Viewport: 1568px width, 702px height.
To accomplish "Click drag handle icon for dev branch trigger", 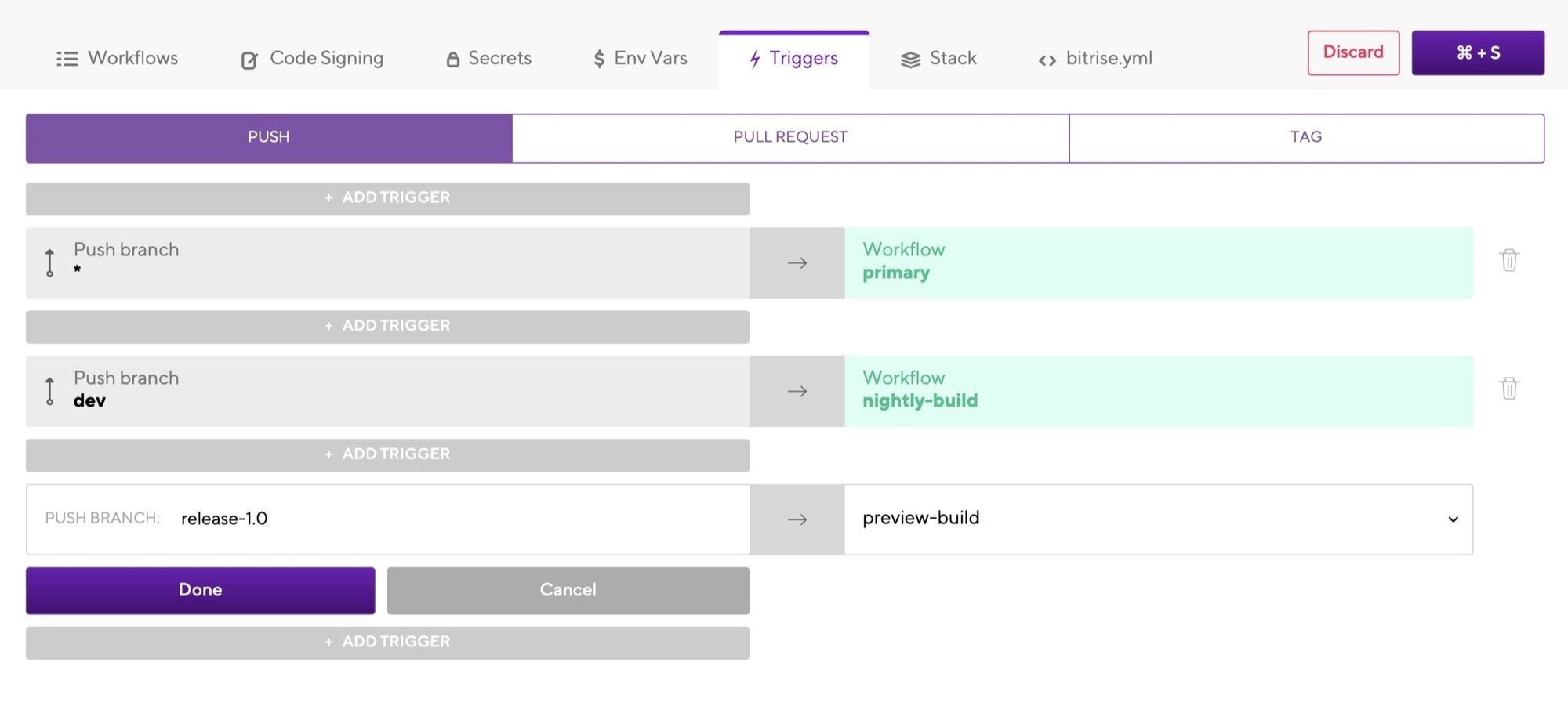I will (x=50, y=391).
